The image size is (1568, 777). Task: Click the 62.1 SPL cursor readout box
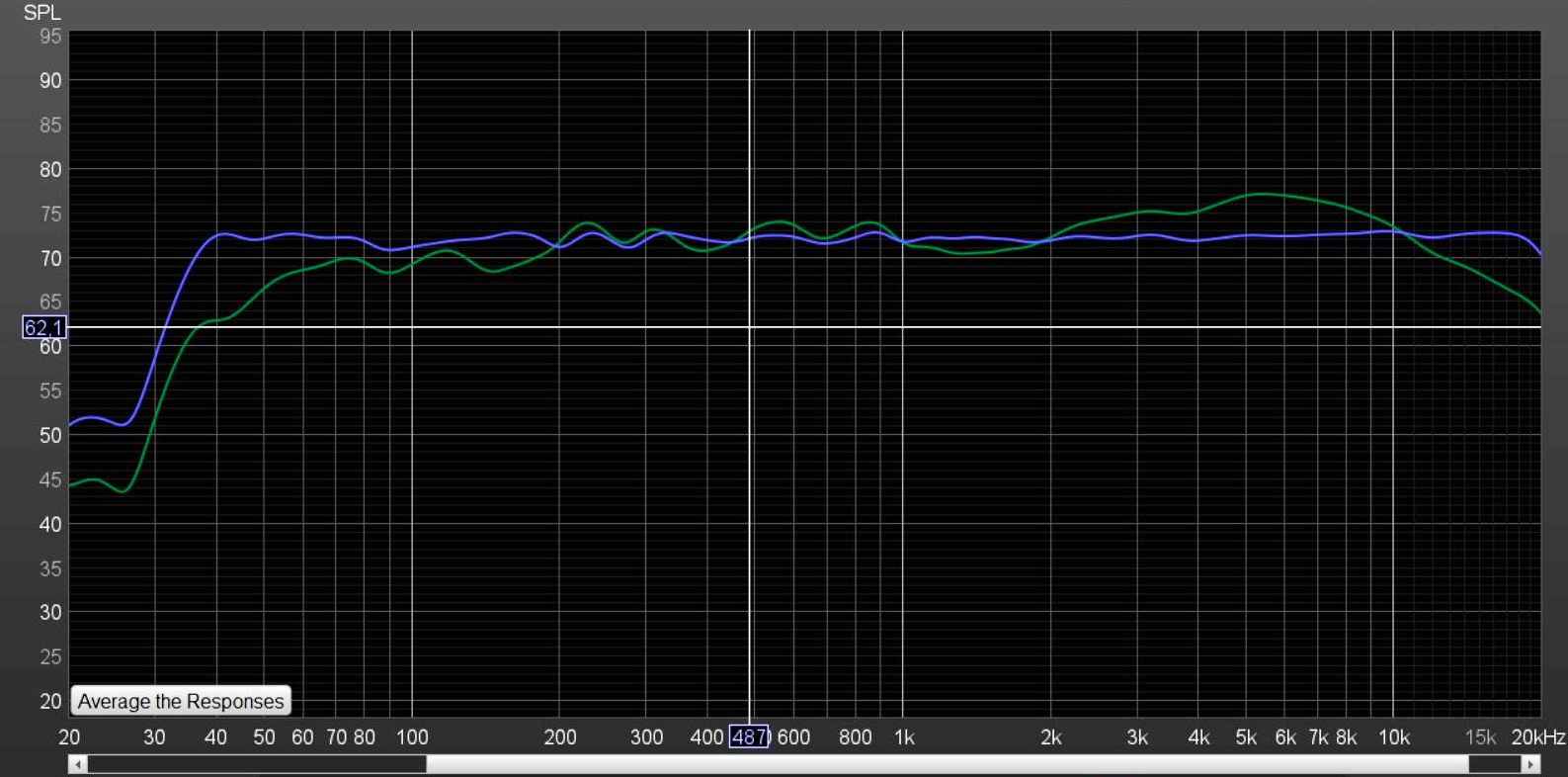point(43,327)
